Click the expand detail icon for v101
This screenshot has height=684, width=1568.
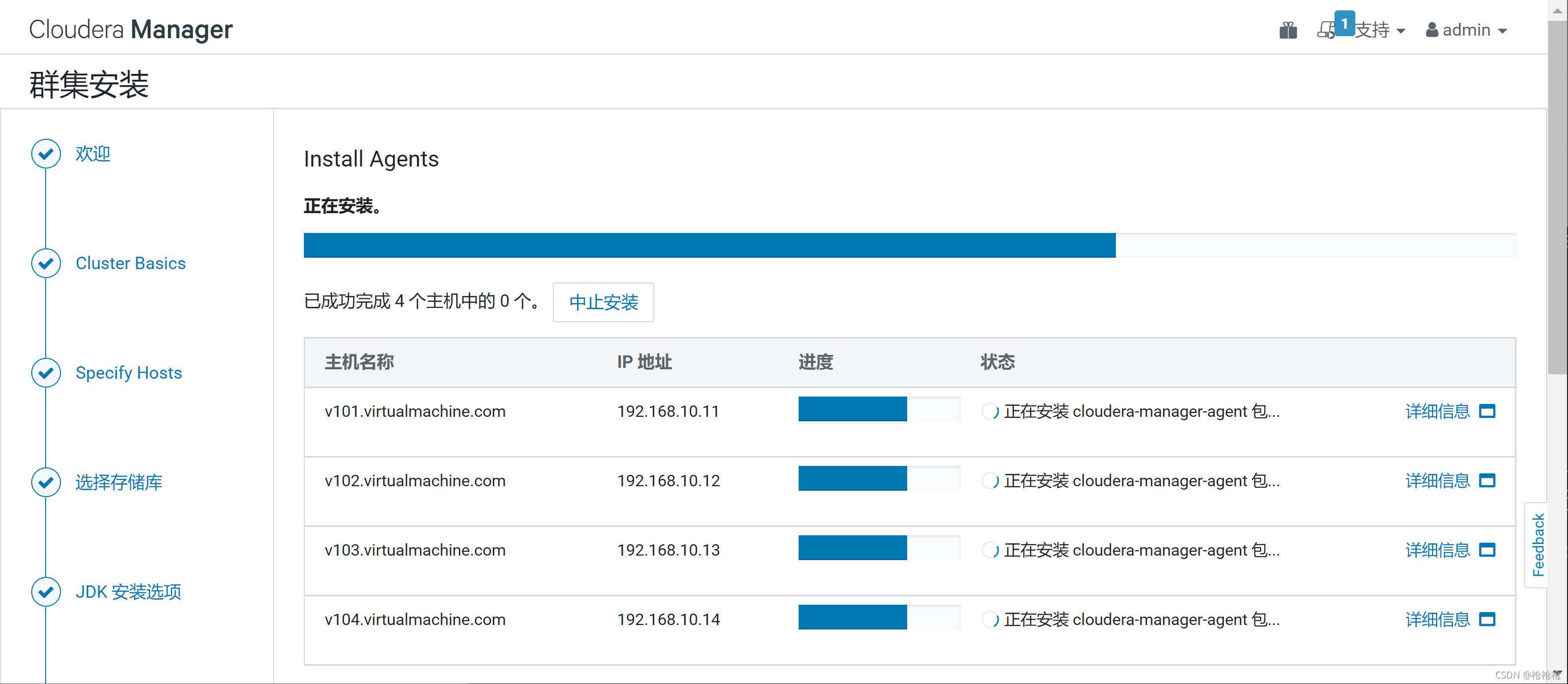[1495, 411]
